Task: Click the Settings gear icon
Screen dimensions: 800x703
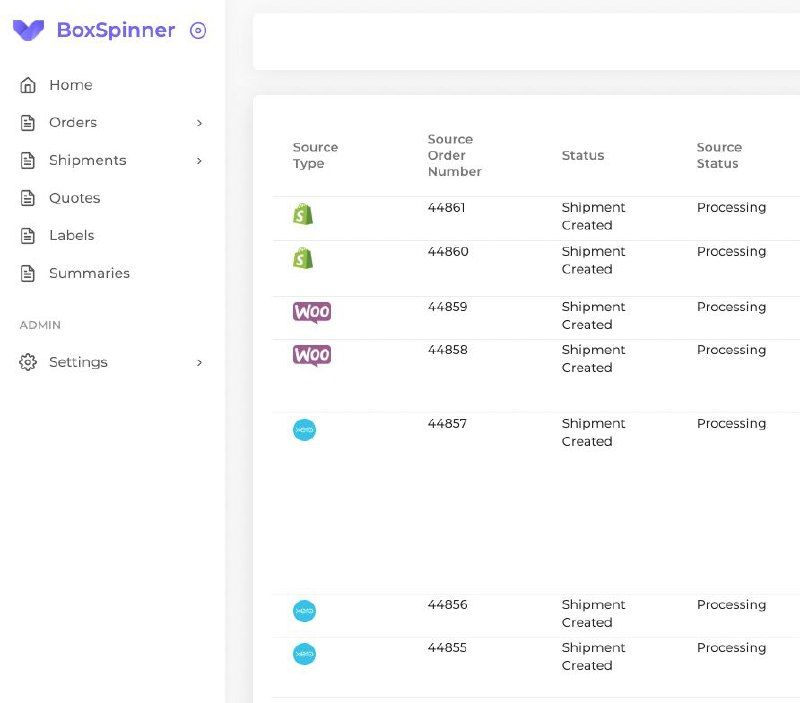Action: pos(28,362)
